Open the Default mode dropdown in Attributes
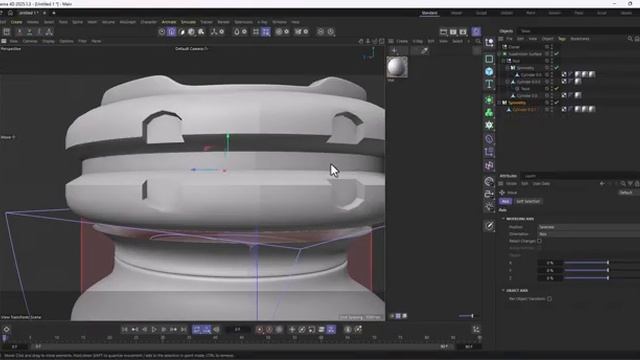This screenshot has height=360, width=640. [629, 192]
